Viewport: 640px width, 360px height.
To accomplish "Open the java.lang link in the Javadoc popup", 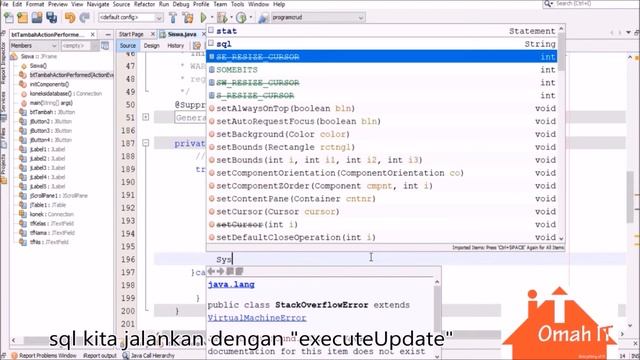I will click(x=231, y=284).
